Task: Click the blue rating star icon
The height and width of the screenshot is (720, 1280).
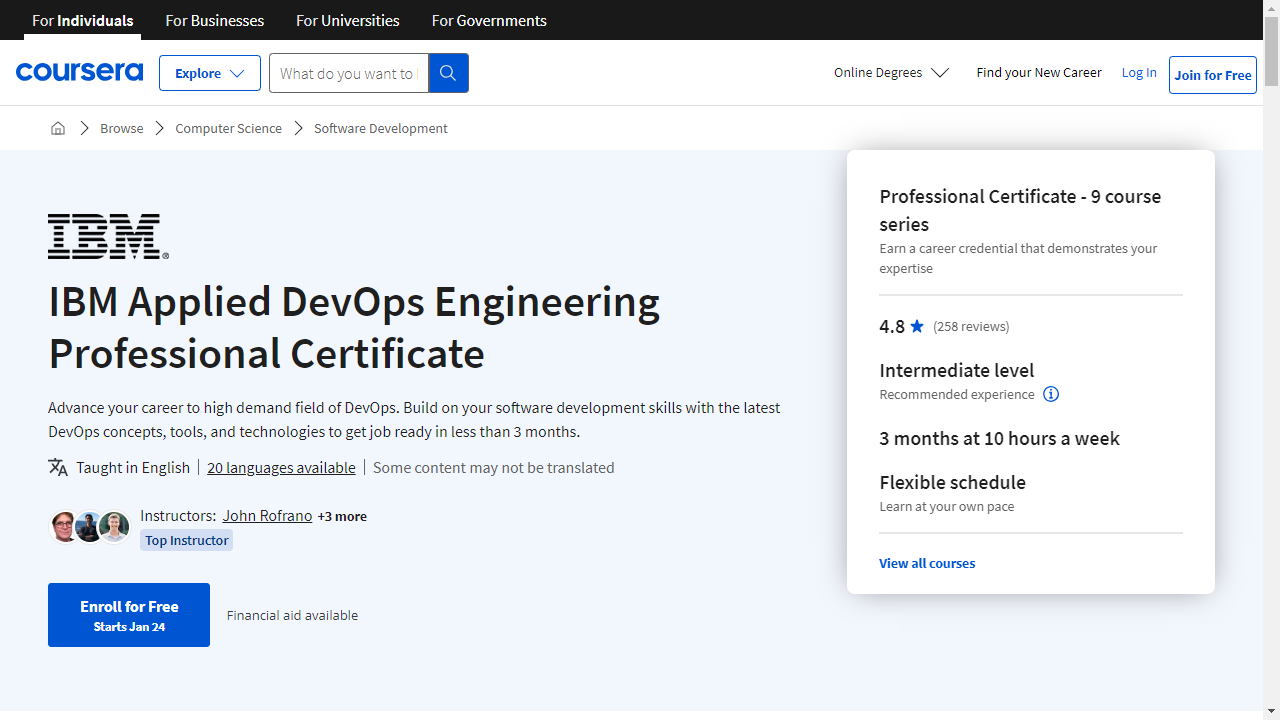Action: [917, 326]
